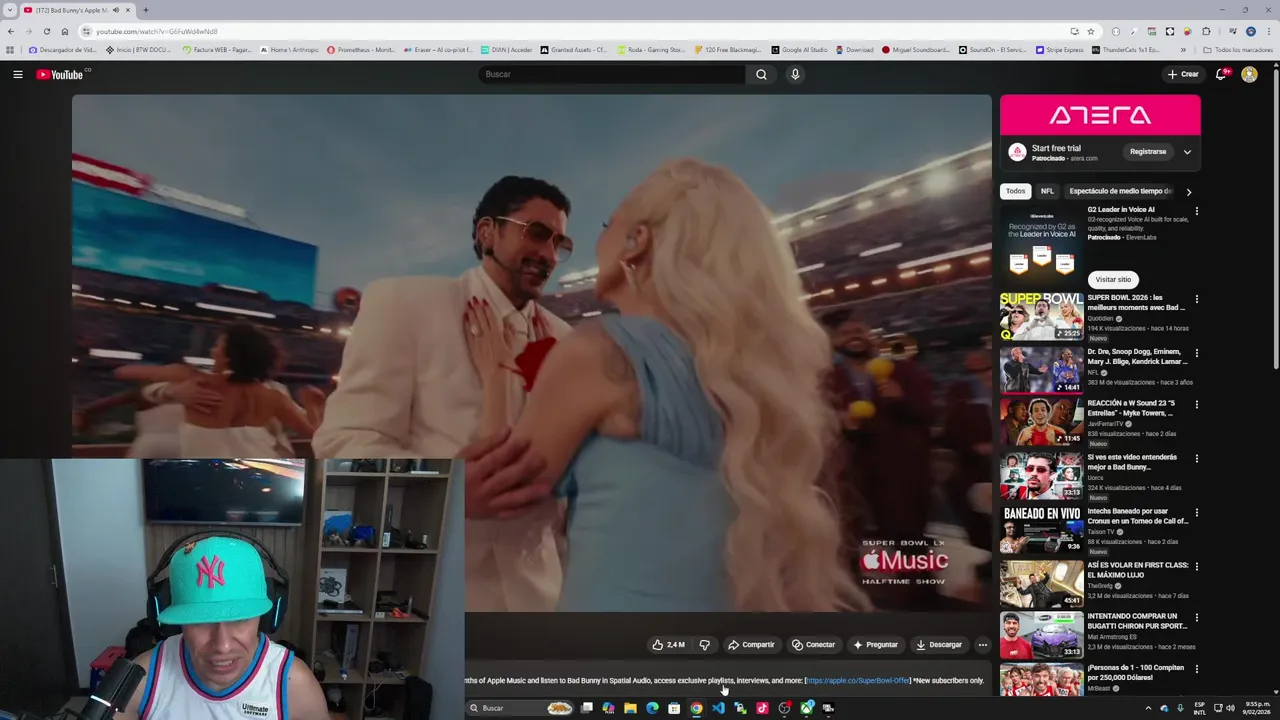This screenshot has width=1280, height=720.
Task: Mute the tab using its speaker icon
Action: coord(116,10)
